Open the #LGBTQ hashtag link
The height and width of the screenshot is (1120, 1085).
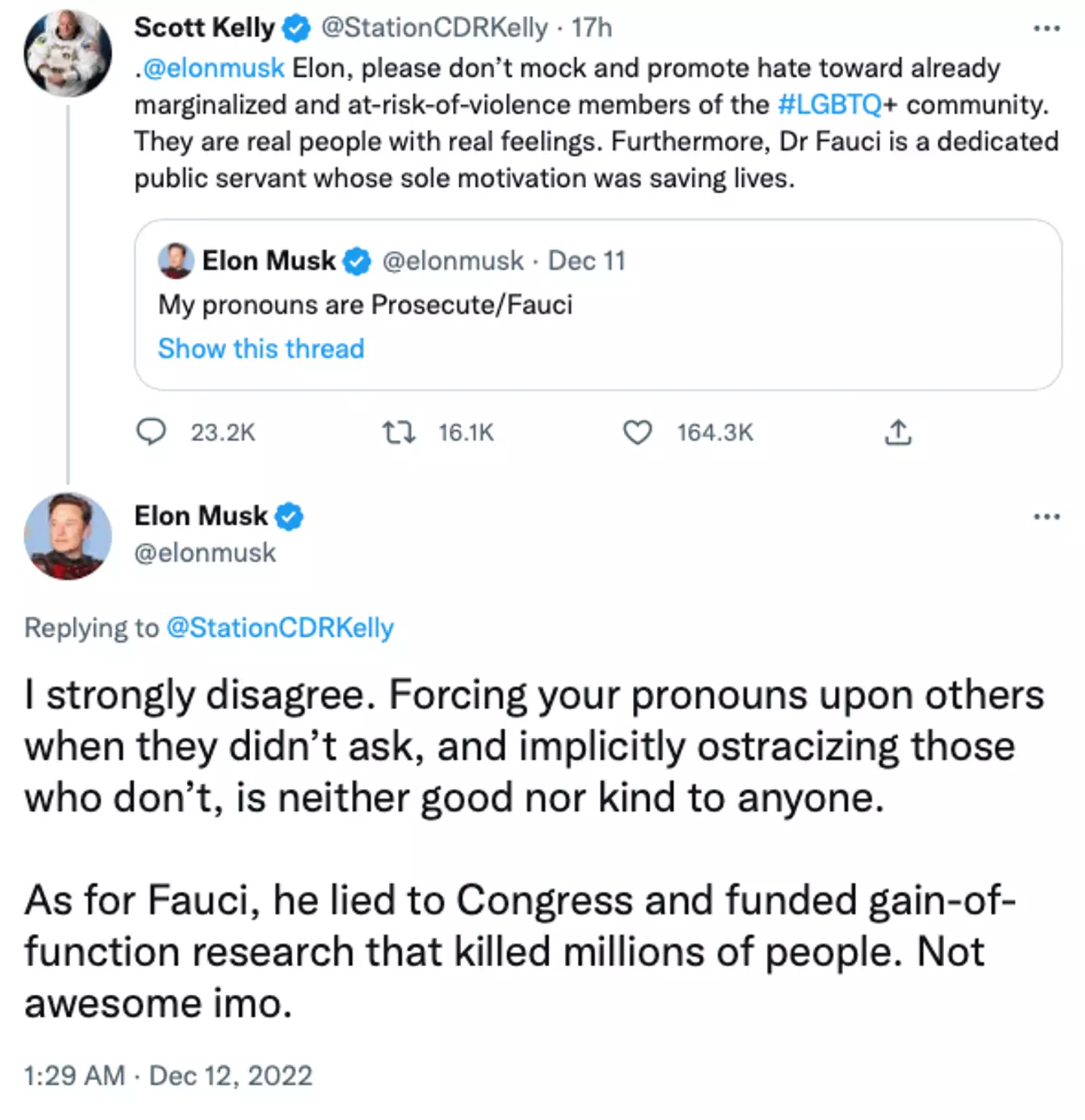pyautogui.click(x=829, y=105)
